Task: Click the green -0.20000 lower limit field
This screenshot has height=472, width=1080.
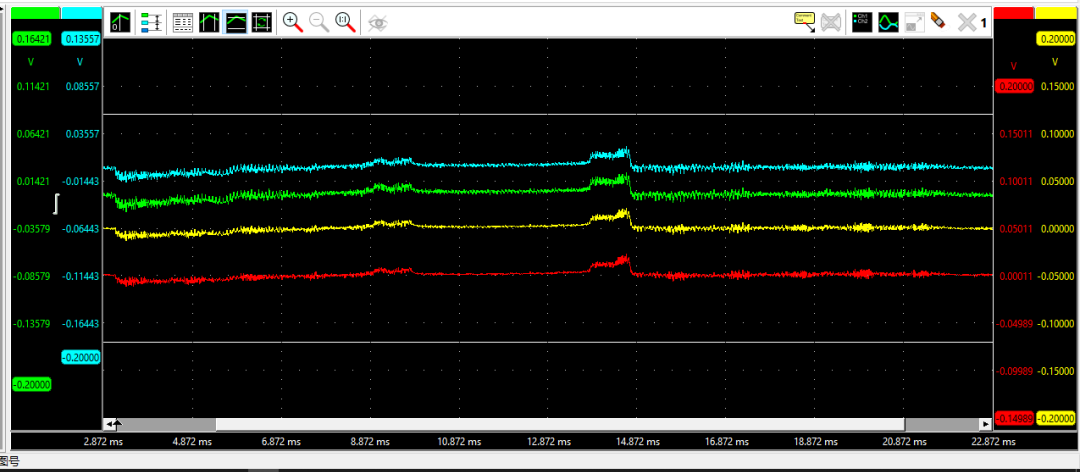Action: pos(32,384)
